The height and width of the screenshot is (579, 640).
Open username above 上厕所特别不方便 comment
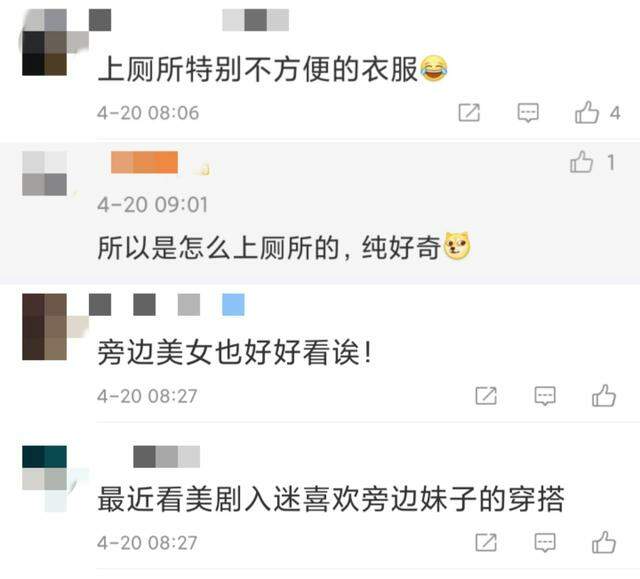click(189, 20)
